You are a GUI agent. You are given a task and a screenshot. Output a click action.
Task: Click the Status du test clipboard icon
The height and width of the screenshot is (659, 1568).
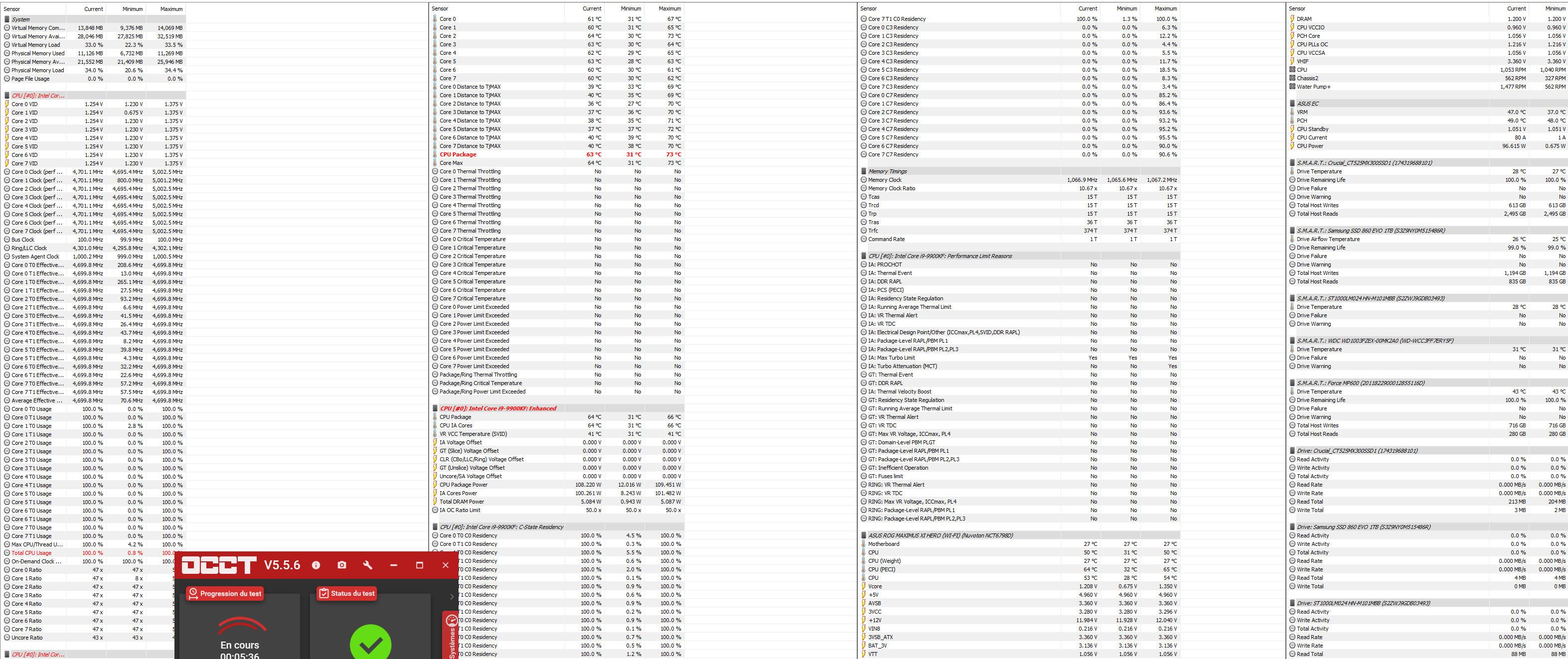pyautogui.click(x=324, y=593)
